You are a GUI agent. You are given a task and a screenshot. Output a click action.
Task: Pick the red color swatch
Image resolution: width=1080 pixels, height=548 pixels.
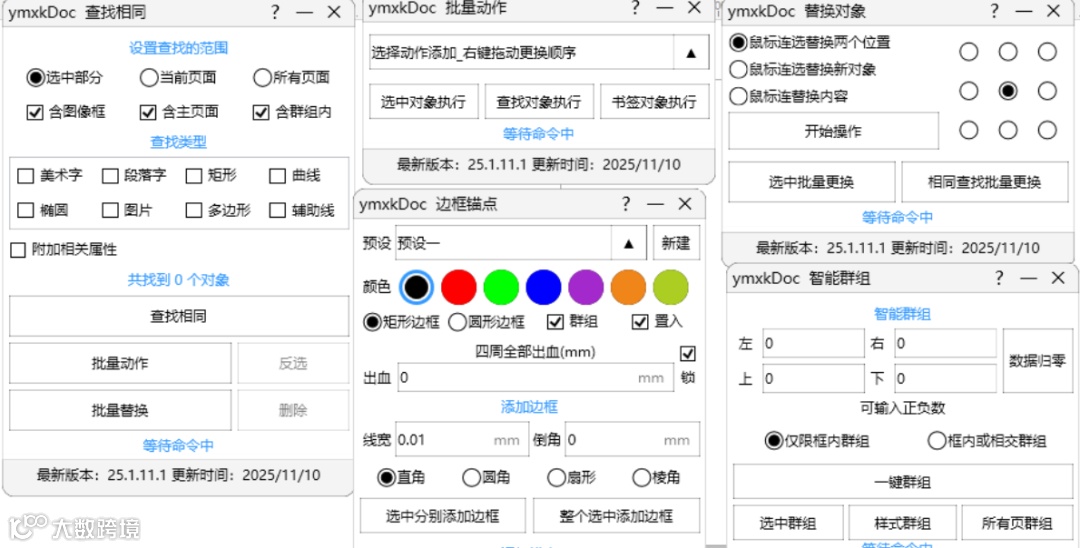pos(459,287)
